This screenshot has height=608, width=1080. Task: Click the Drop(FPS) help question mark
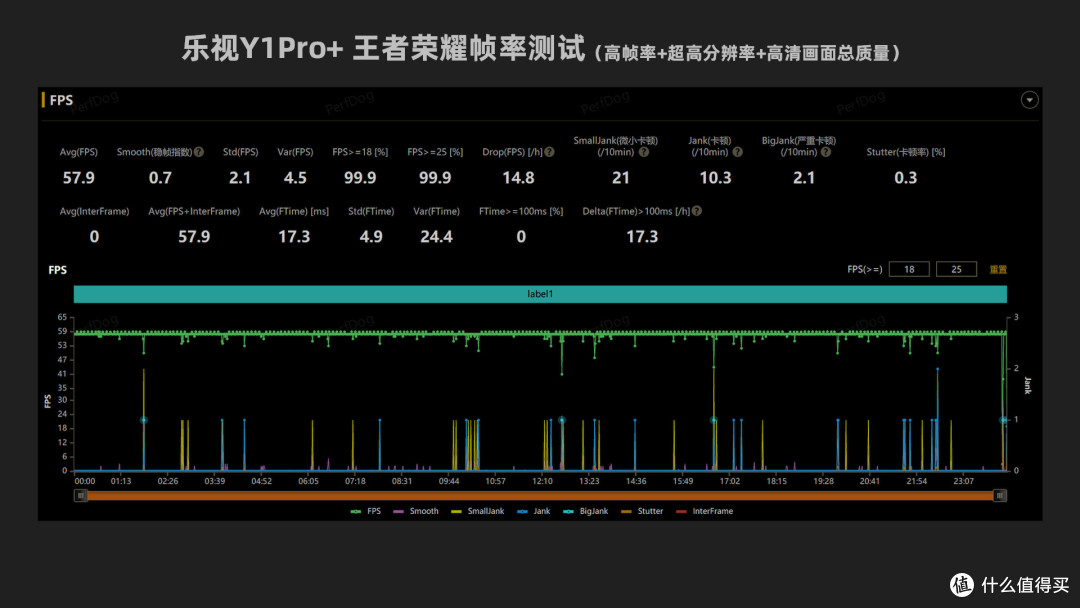pyautogui.click(x=551, y=152)
